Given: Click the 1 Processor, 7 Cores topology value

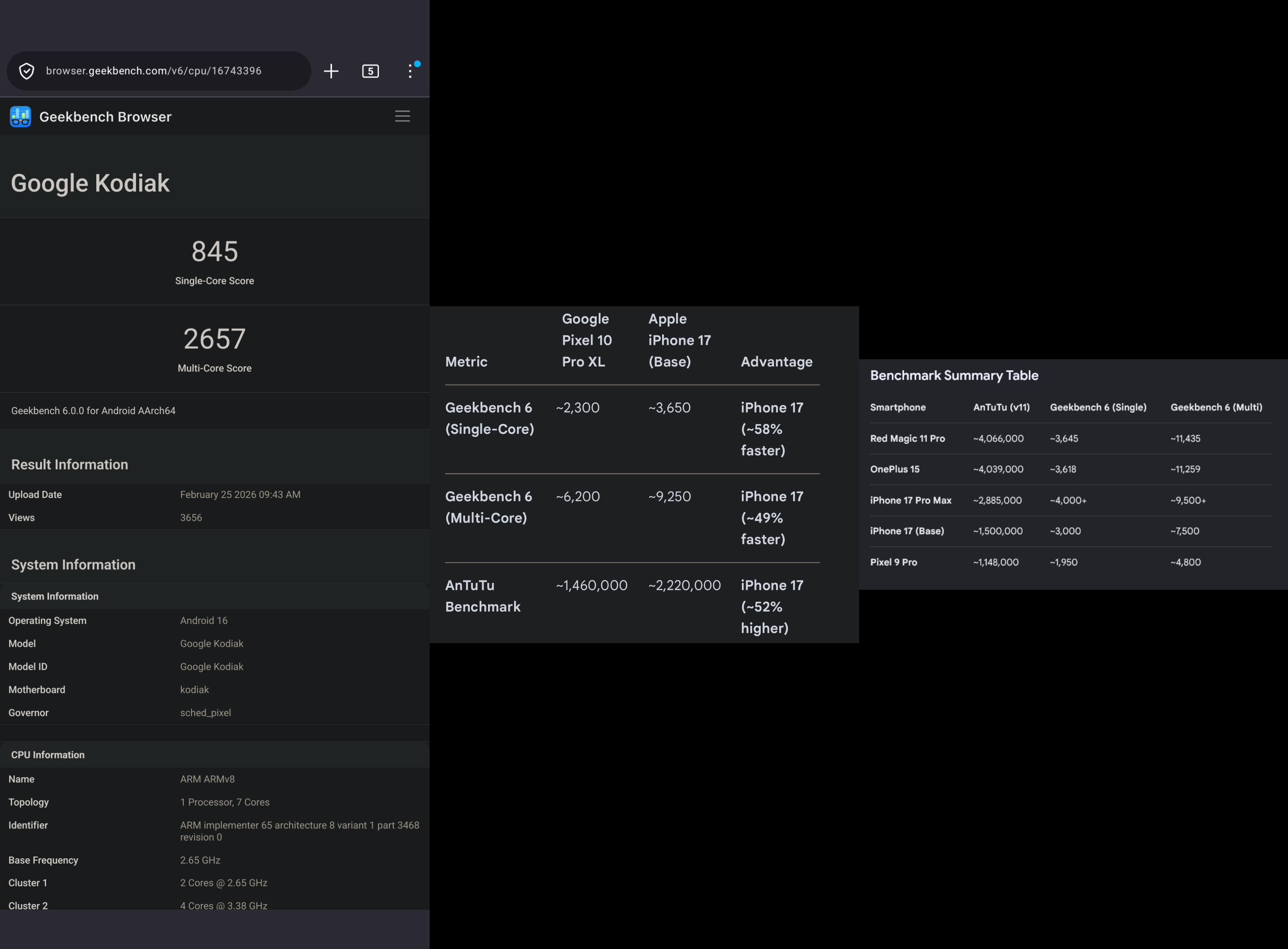Looking at the screenshot, I should coord(225,802).
